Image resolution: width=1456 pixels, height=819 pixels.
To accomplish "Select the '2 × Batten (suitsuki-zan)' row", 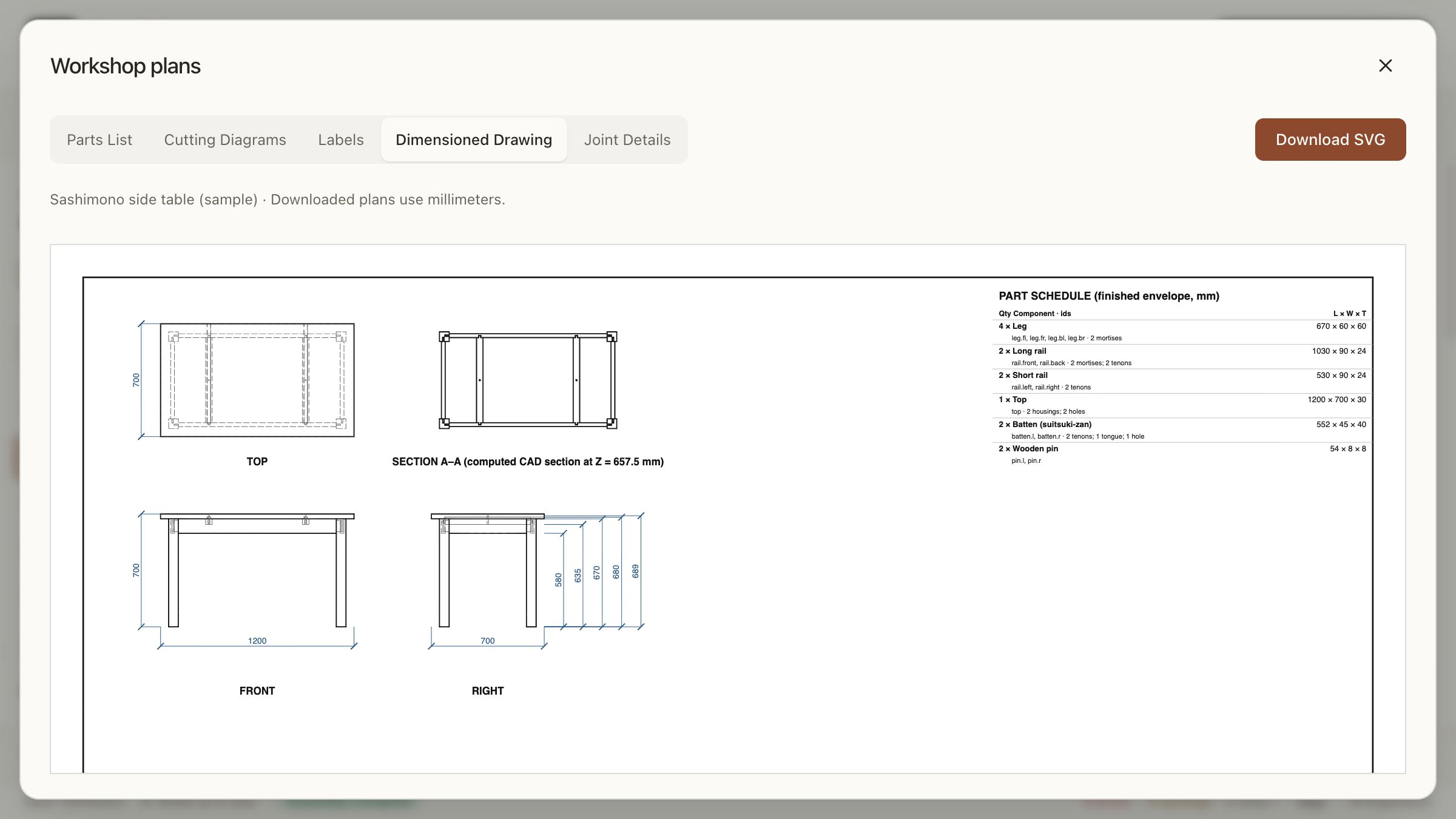I will pos(1182,430).
